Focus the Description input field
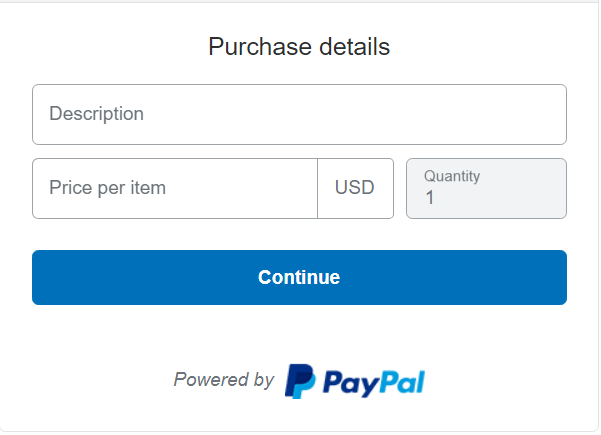This screenshot has width=601, height=435. (299, 115)
